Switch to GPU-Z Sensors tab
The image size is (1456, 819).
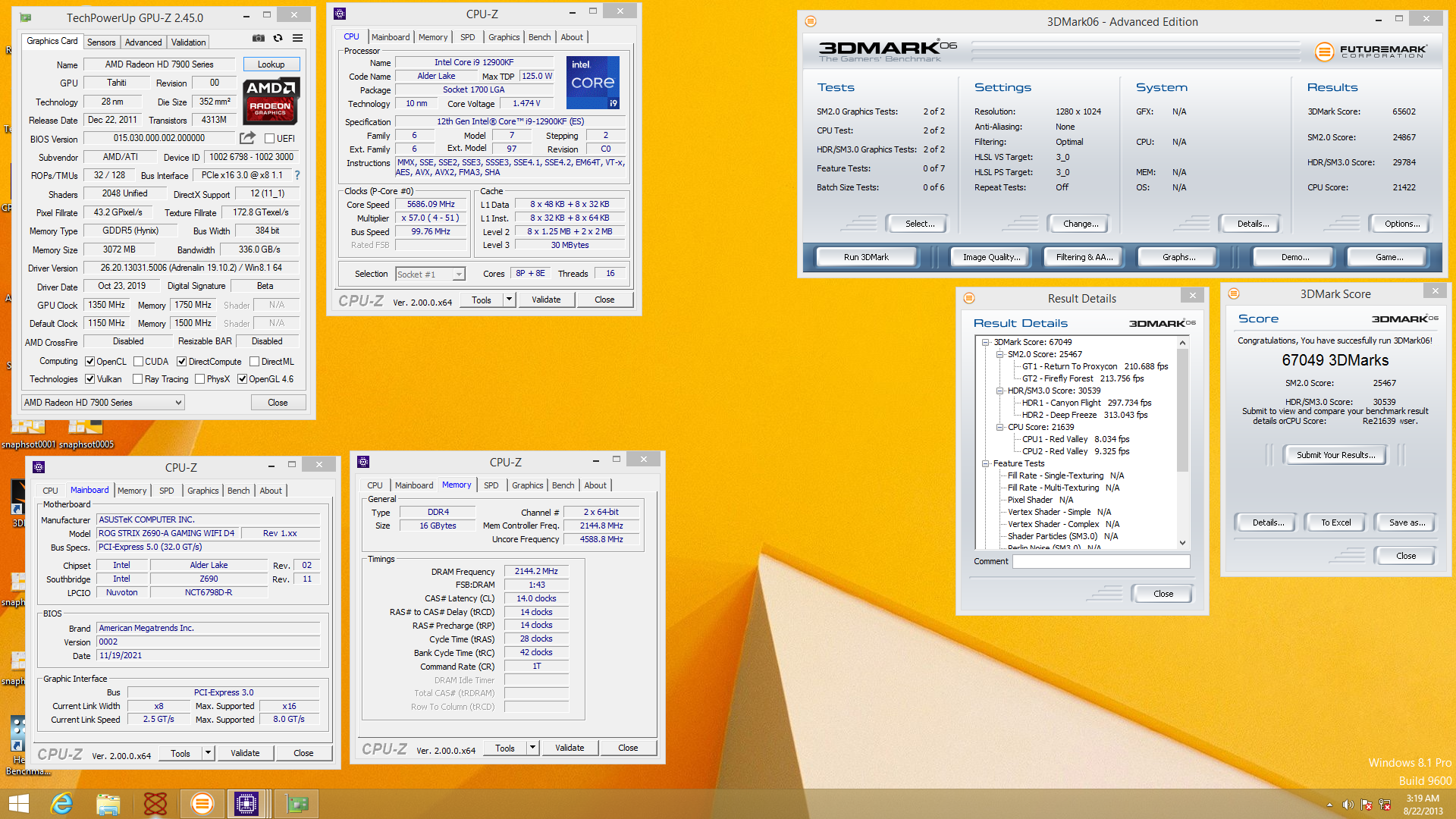pos(101,42)
